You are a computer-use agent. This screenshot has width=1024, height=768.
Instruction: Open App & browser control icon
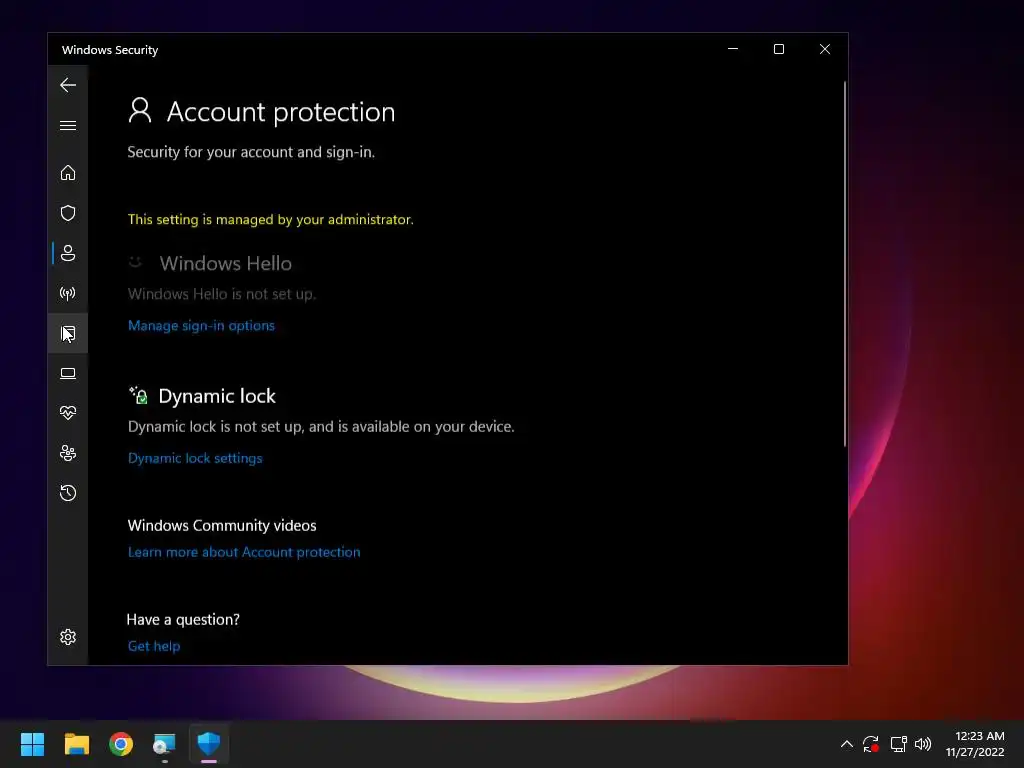(x=68, y=333)
